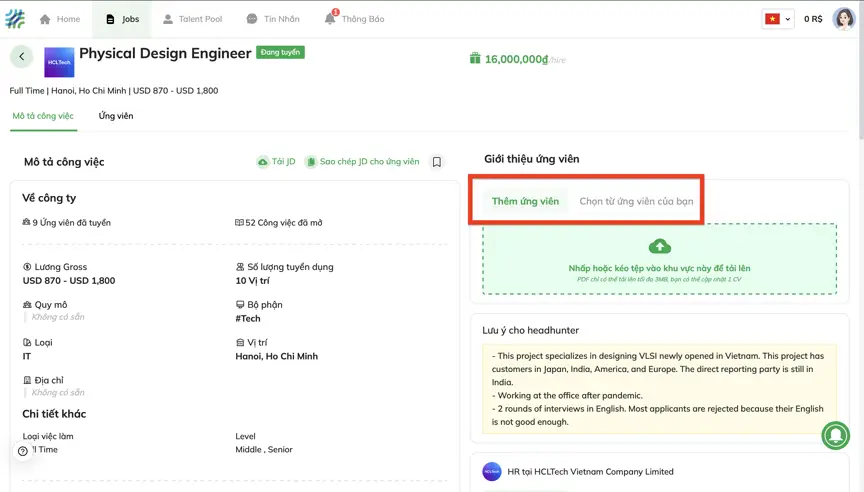The image size is (864, 492).
Task: Switch to the Ứng viên tab
Action: [116, 116]
